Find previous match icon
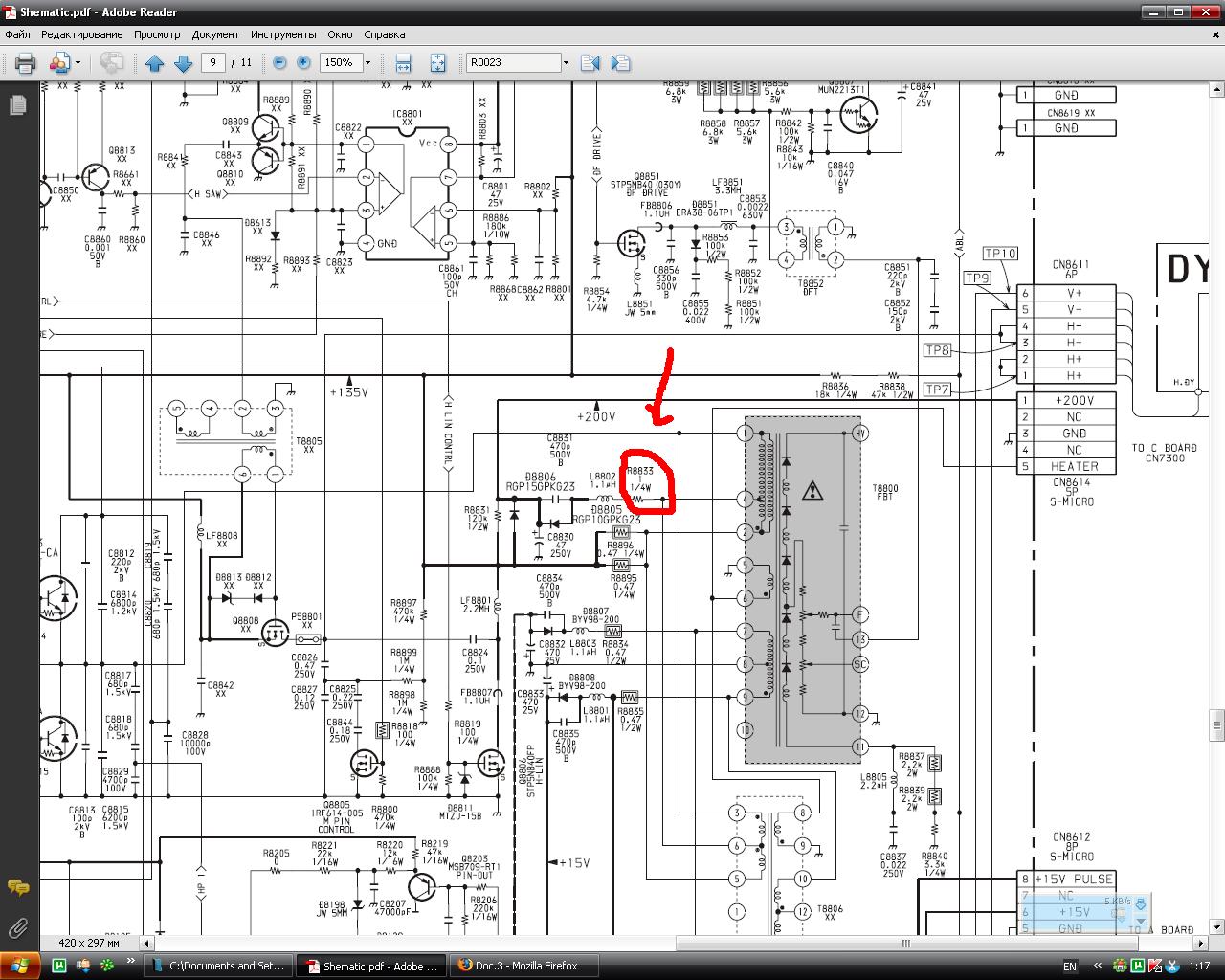This screenshot has width=1225, height=980. pos(590,63)
